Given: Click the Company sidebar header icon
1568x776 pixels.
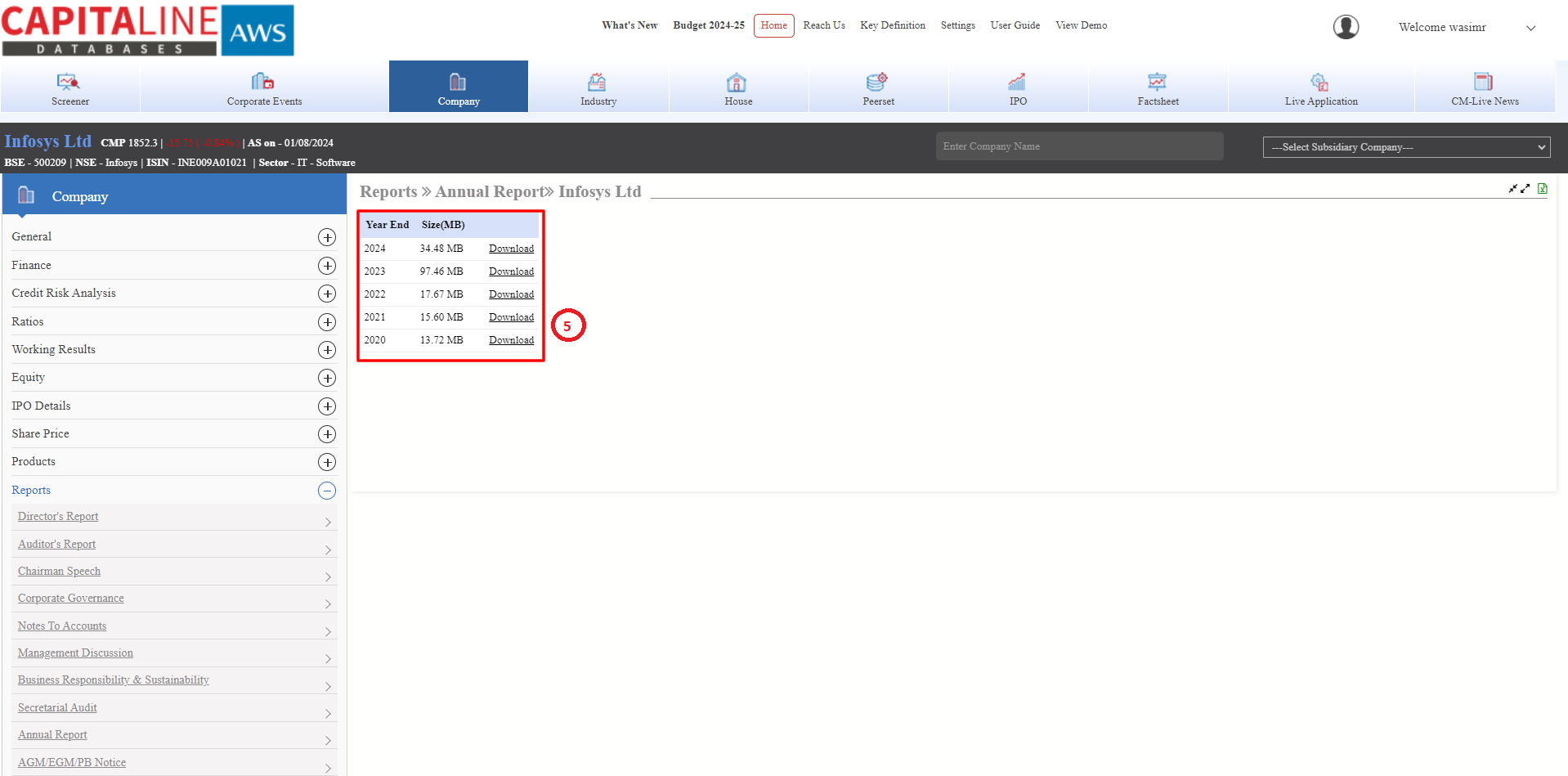Looking at the screenshot, I should (x=26, y=195).
